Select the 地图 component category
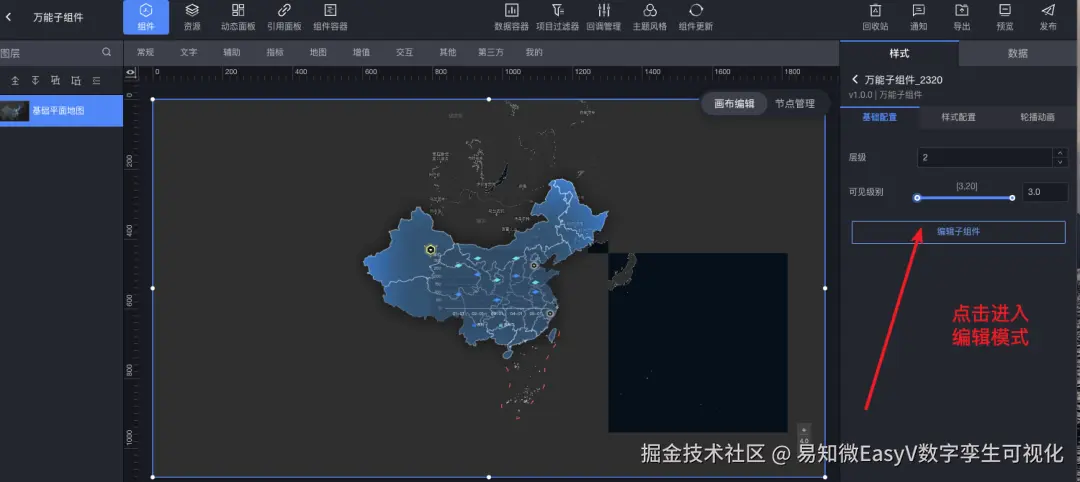 [x=318, y=52]
